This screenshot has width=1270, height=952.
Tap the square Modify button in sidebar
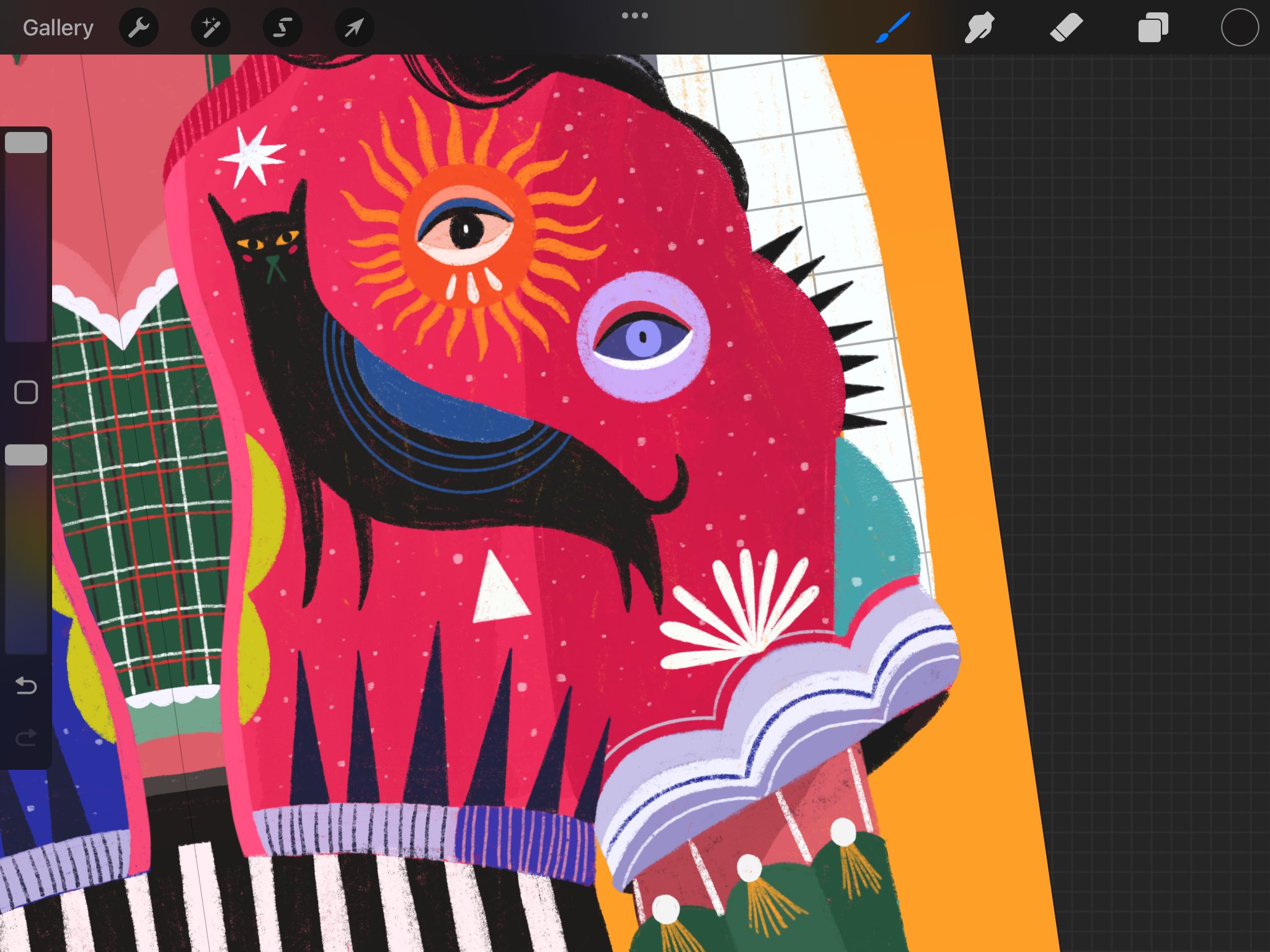tap(26, 392)
